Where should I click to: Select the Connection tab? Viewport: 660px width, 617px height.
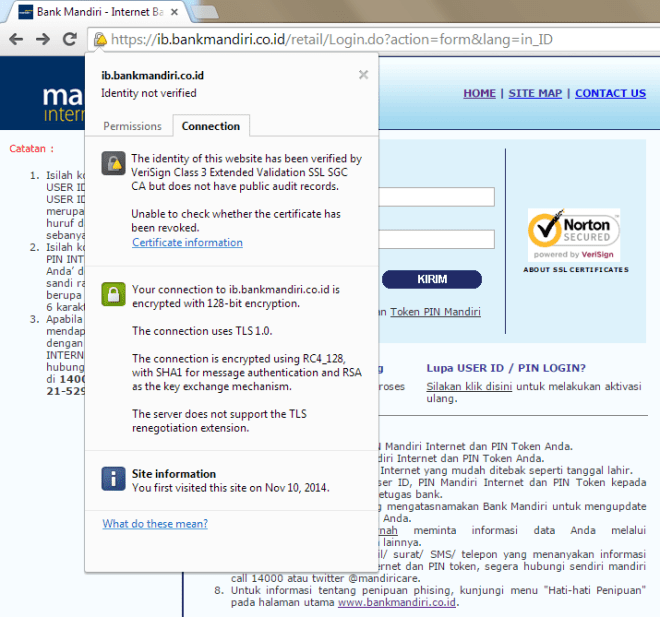point(211,126)
